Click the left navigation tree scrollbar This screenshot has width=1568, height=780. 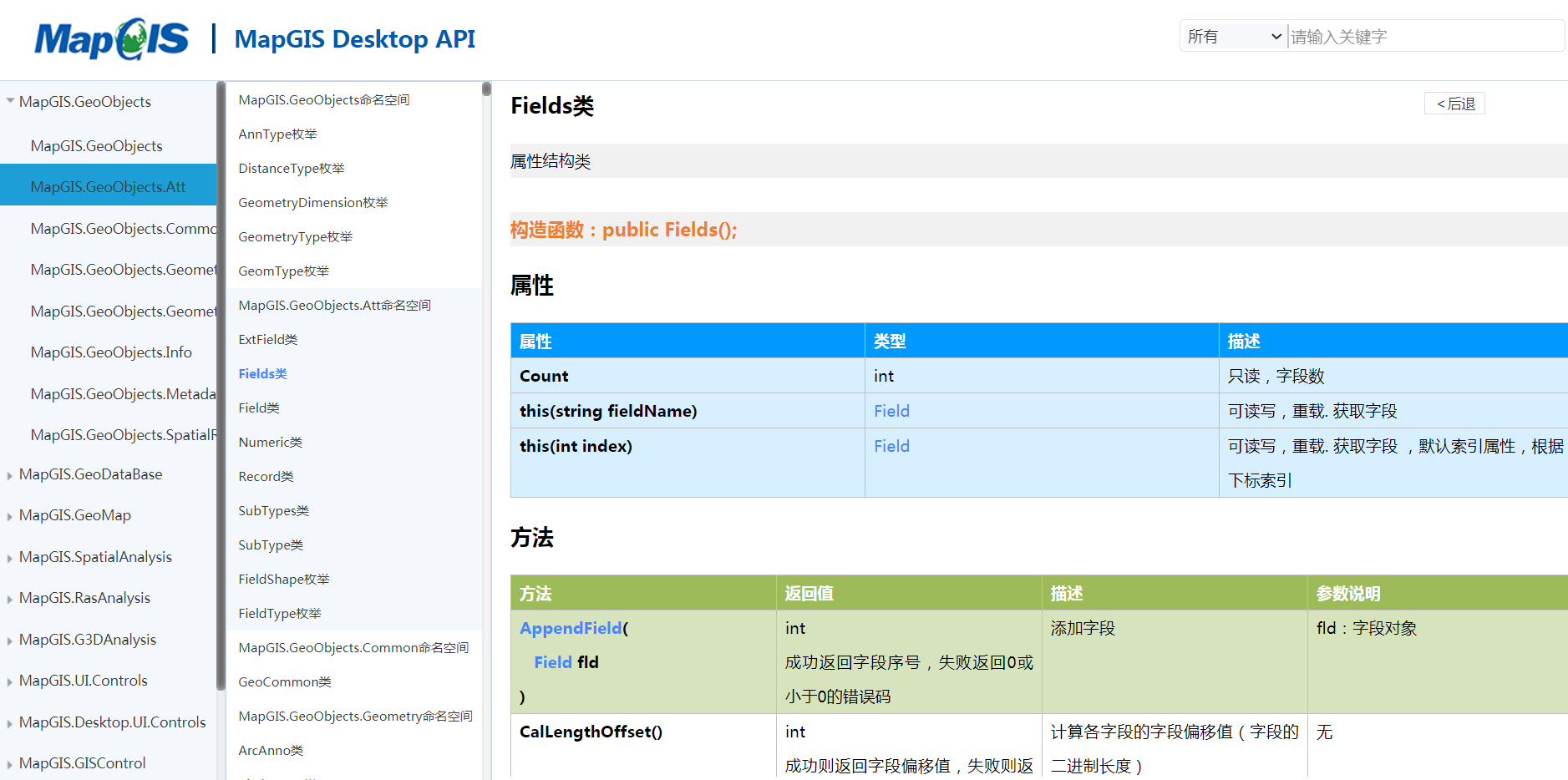pyautogui.click(x=221, y=386)
